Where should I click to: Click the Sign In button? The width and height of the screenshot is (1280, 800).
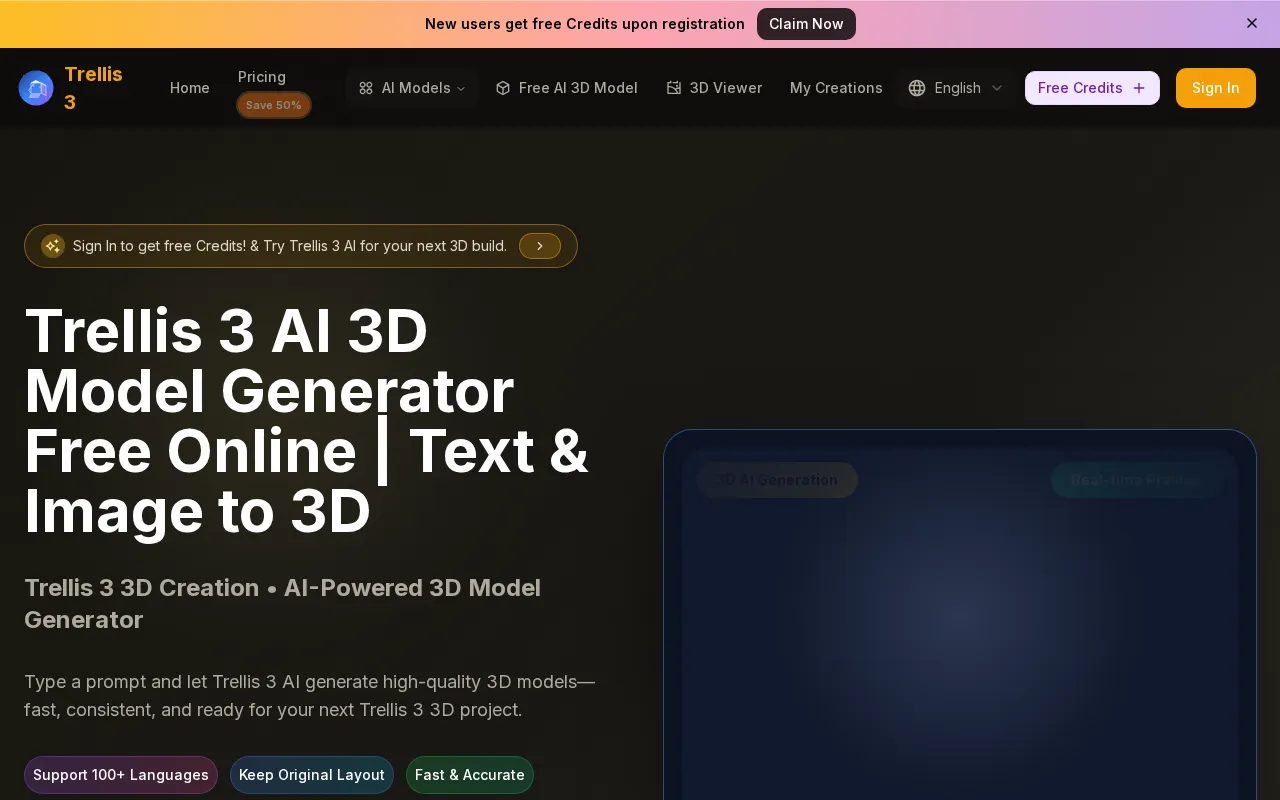1216,88
